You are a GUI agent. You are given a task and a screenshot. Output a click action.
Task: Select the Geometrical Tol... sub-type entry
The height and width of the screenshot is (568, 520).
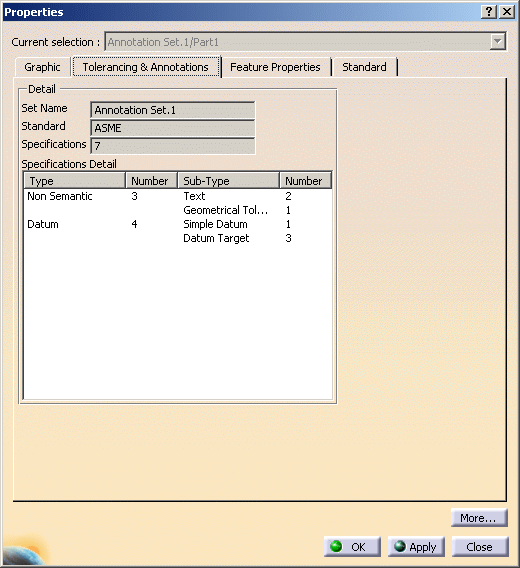coord(225,210)
